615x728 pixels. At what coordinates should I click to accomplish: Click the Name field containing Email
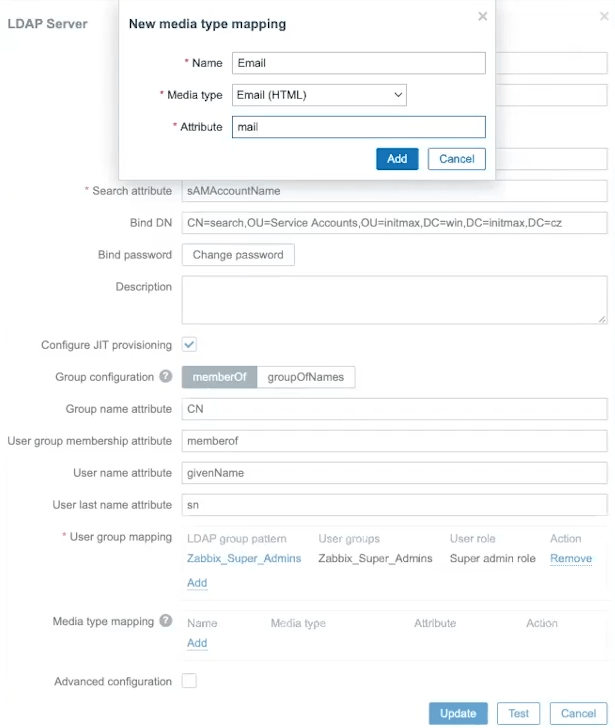point(358,63)
